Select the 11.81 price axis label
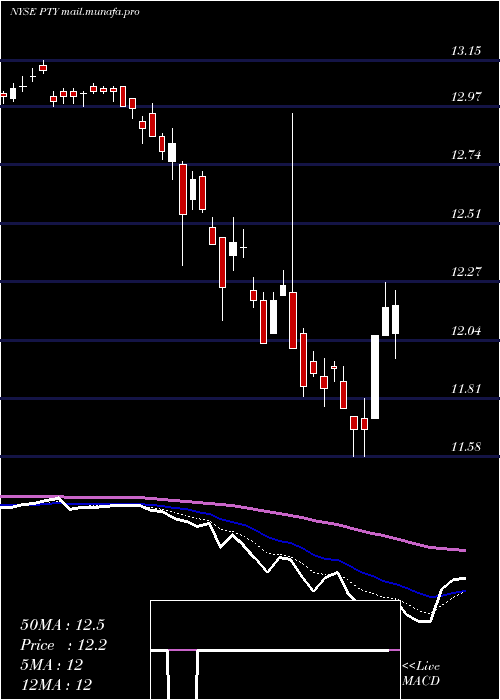Image resolution: width=500 pixels, height=700 pixels. [466, 388]
